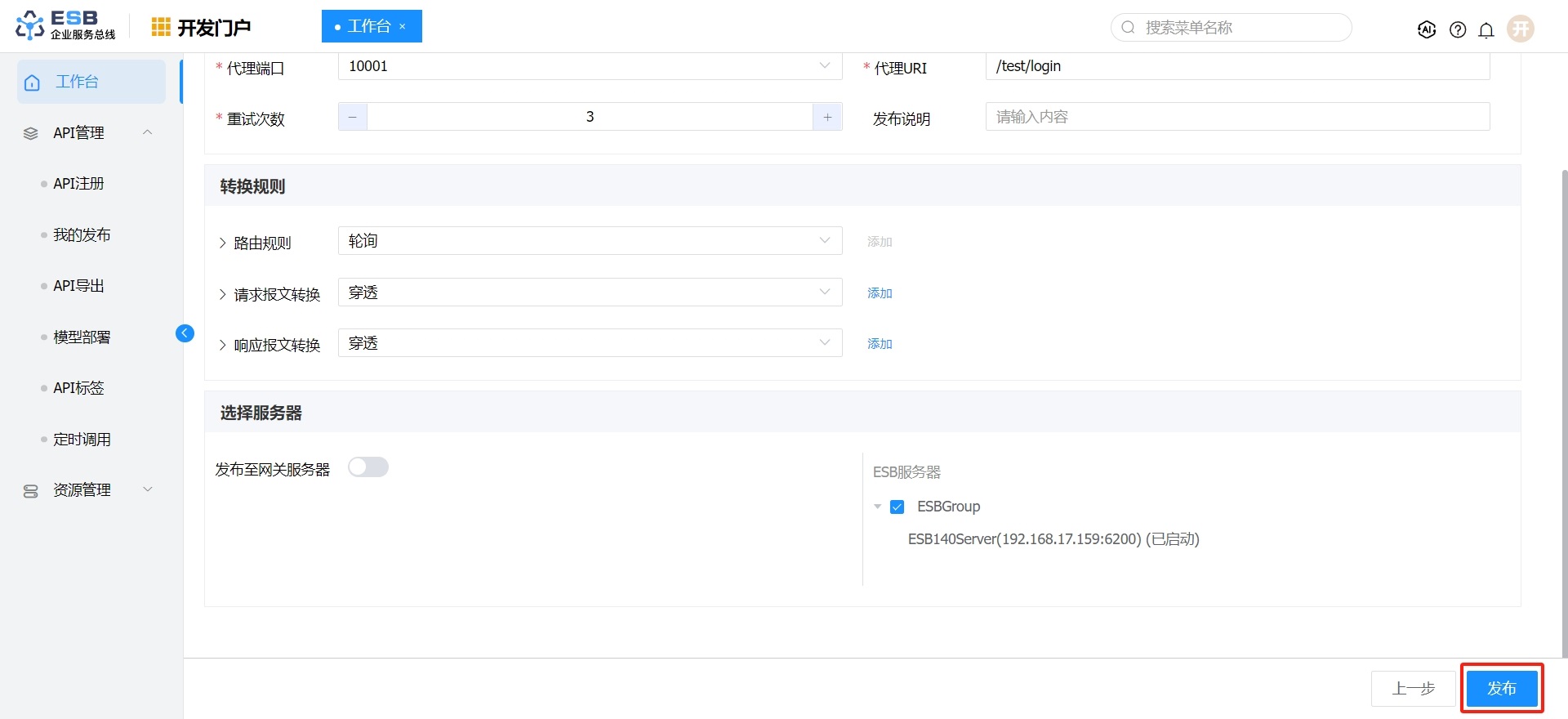Select API注册 in the sidebar
Screen dimensions: 1568x719
click(78, 184)
